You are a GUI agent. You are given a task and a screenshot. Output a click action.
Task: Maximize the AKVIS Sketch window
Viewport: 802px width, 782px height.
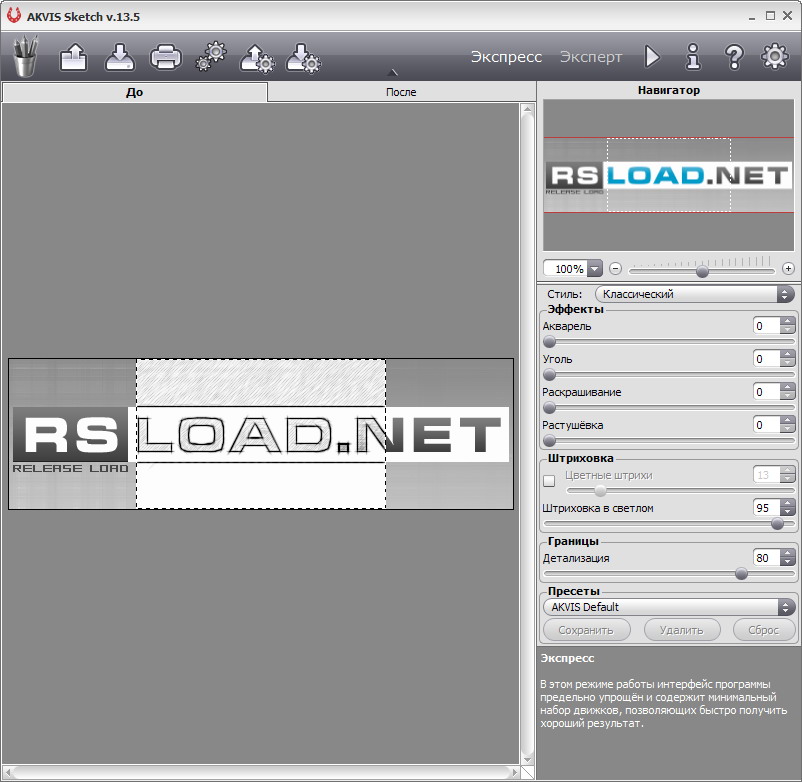coord(770,16)
